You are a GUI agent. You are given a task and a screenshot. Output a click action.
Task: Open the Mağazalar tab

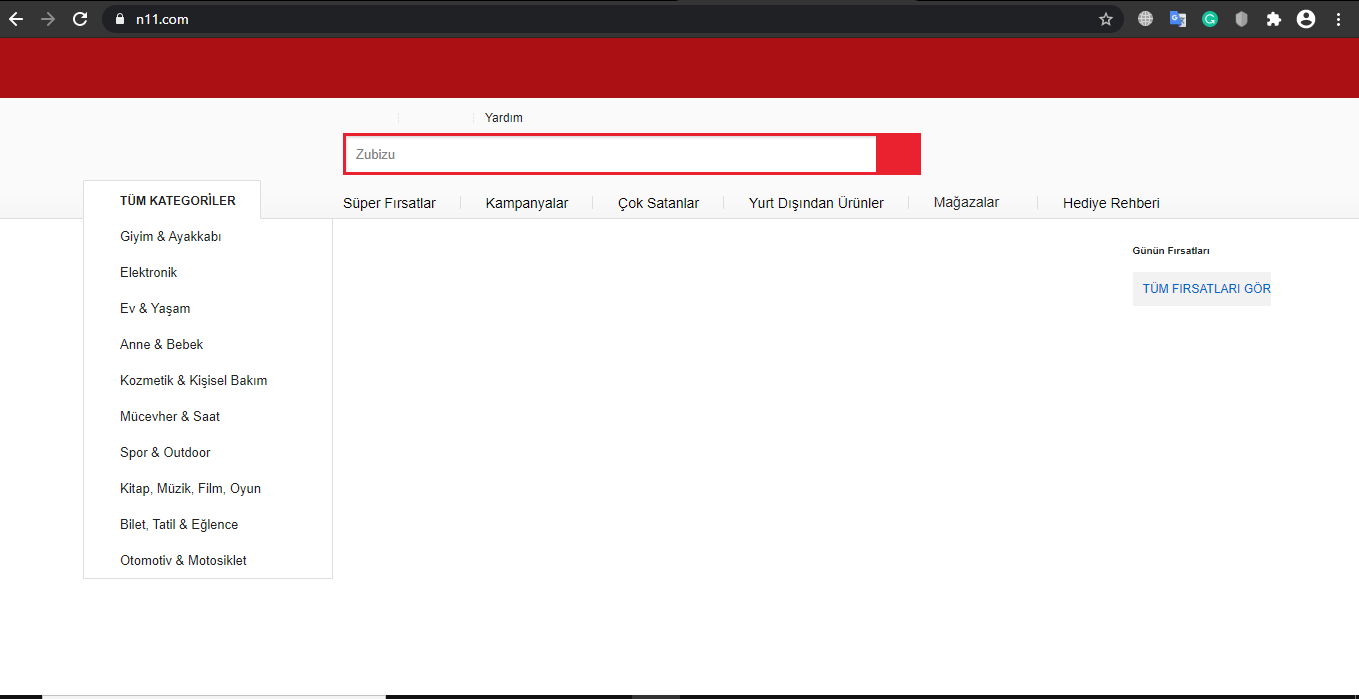tap(966, 203)
